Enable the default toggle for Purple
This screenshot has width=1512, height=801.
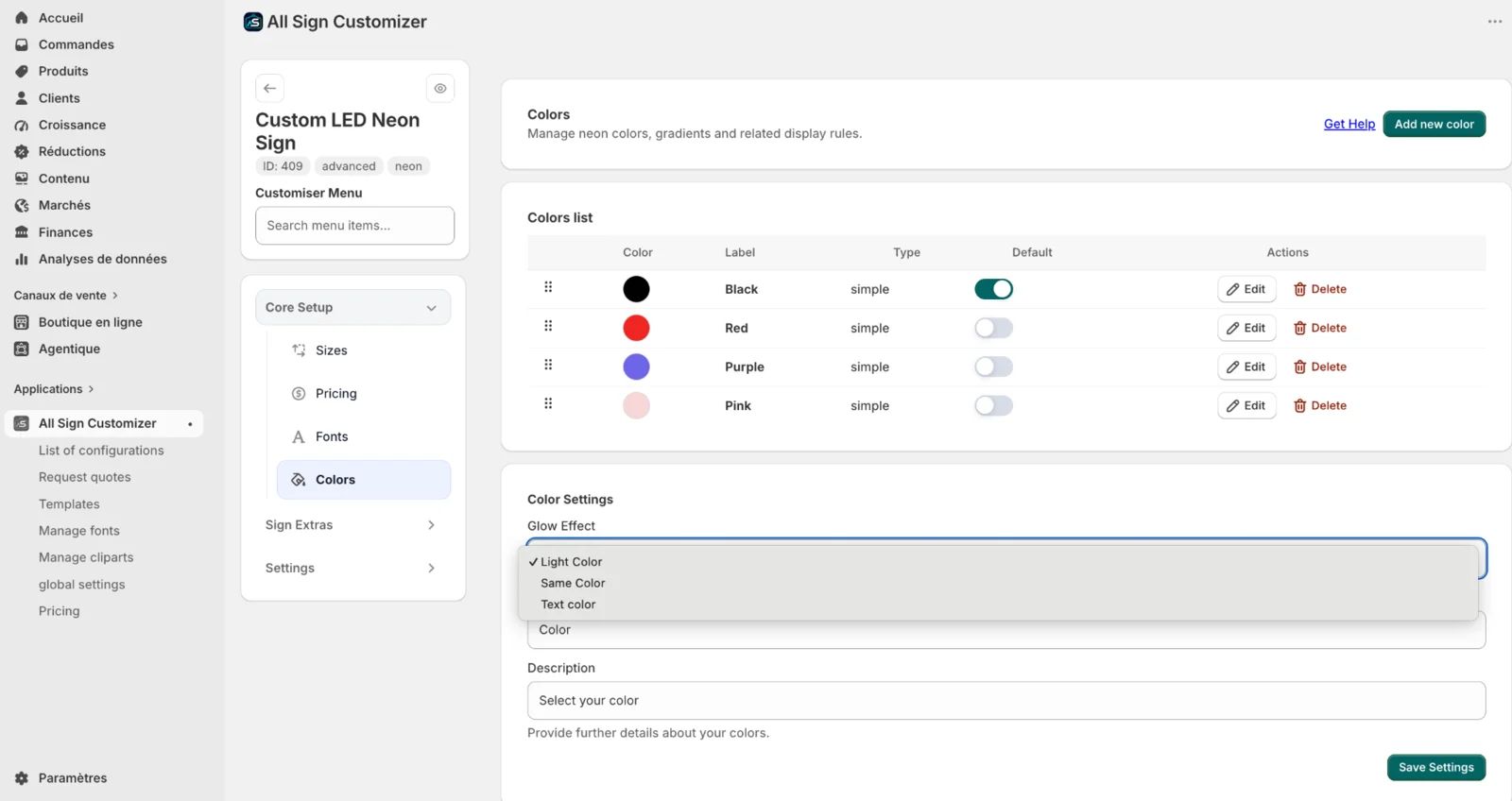pos(994,366)
